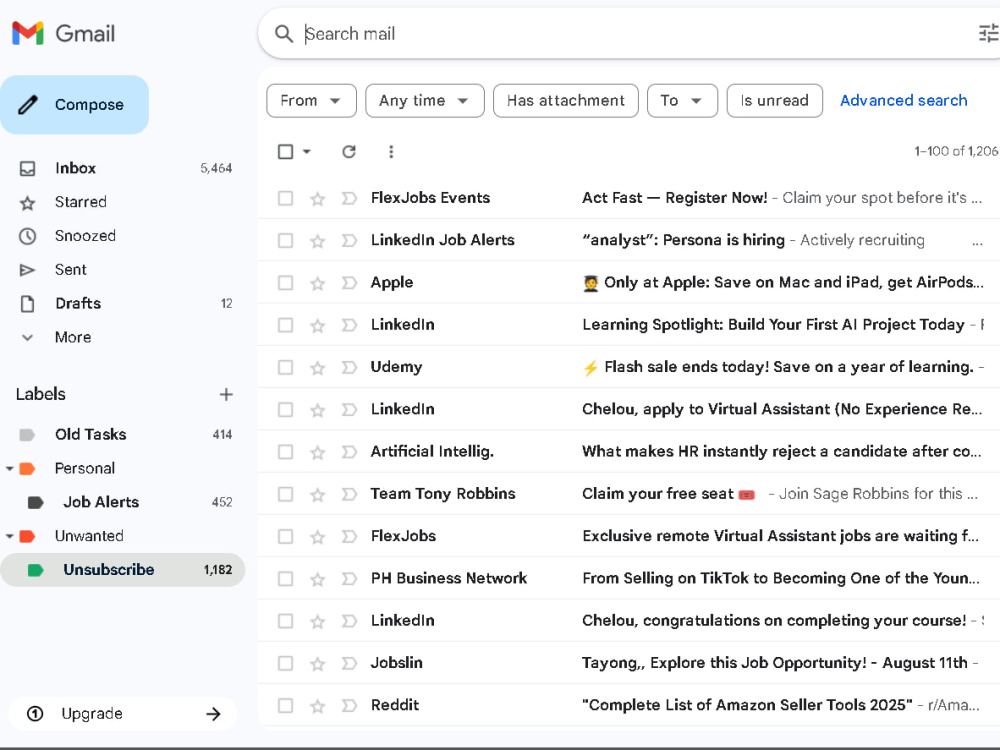Open the Any time filter dropdown

(425, 101)
